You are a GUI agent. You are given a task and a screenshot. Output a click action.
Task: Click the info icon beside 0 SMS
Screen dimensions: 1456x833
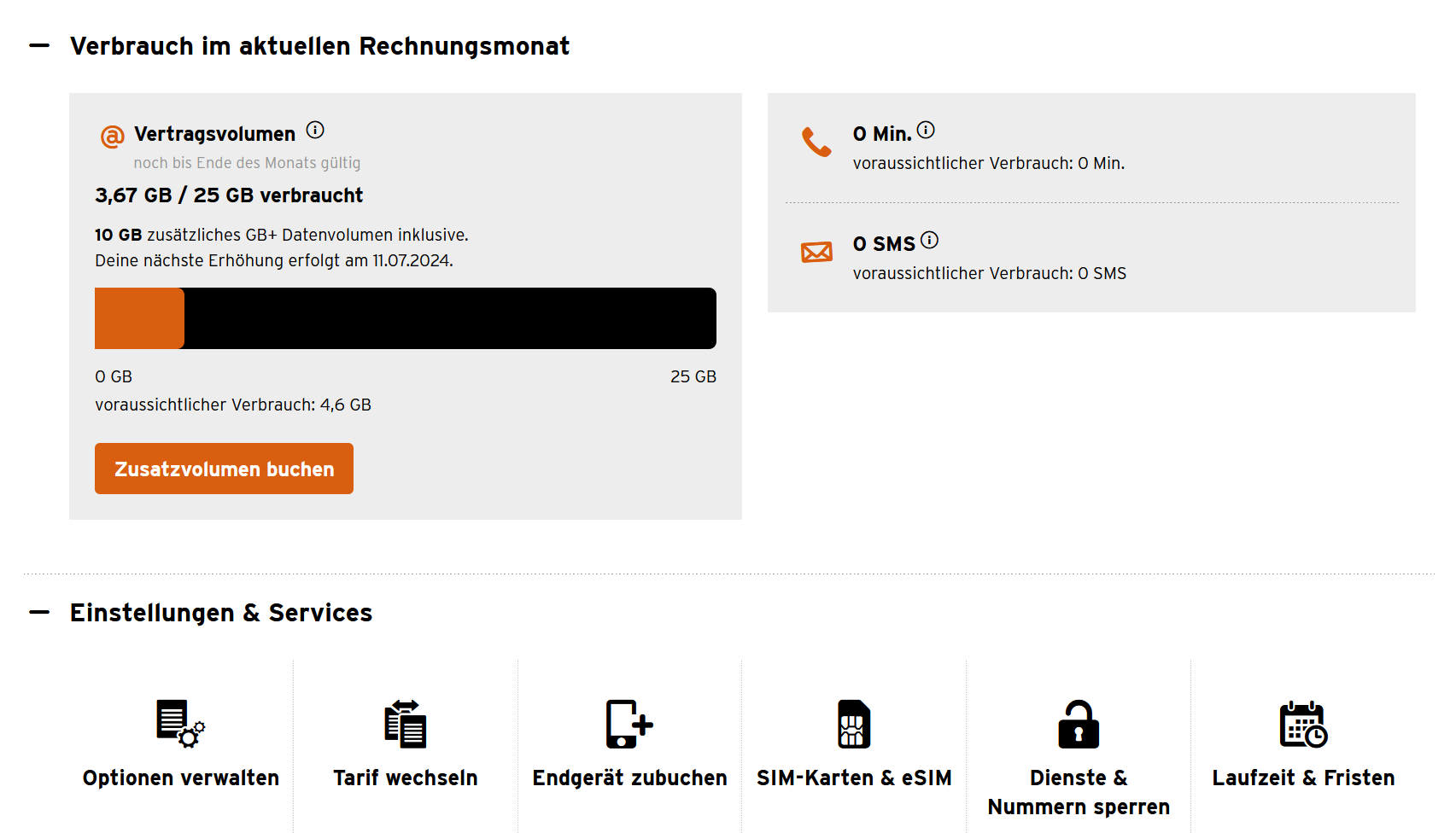click(930, 240)
